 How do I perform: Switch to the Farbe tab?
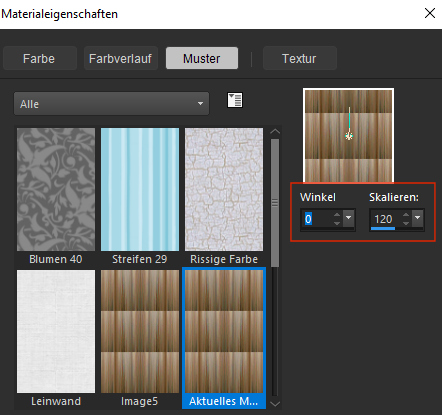tap(40, 58)
